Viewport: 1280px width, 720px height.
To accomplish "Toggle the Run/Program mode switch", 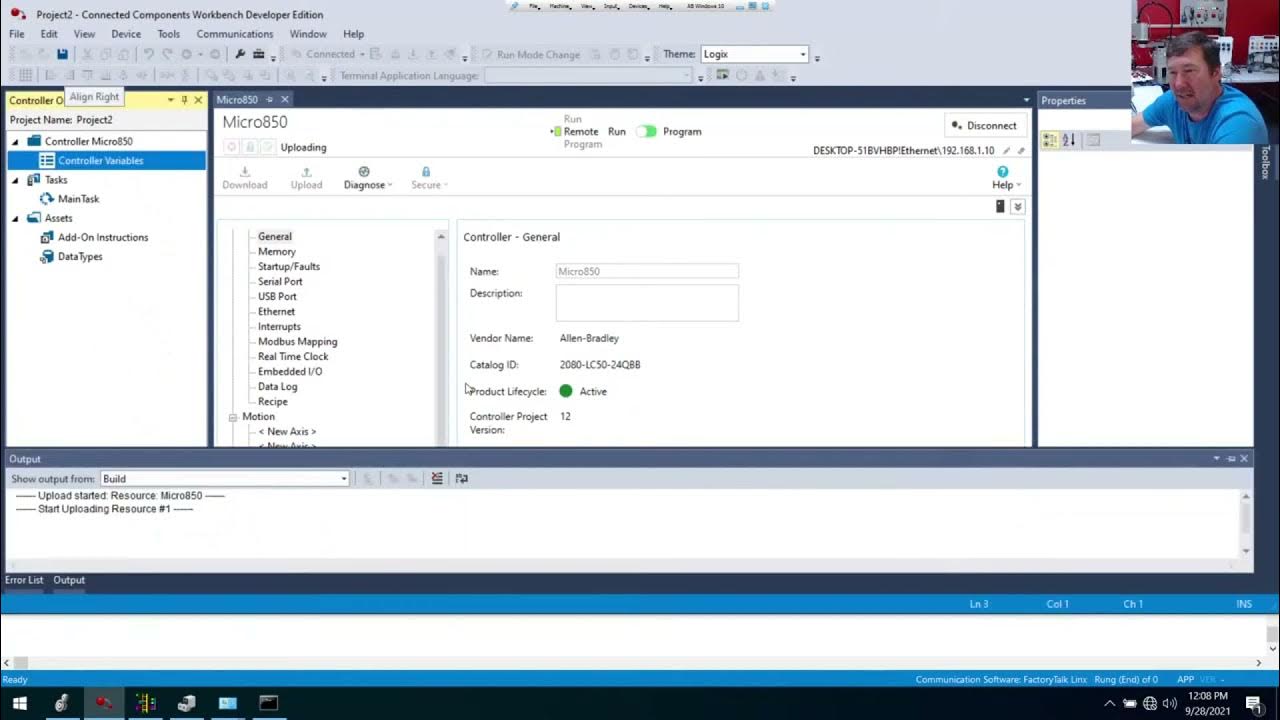I will coord(646,132).
